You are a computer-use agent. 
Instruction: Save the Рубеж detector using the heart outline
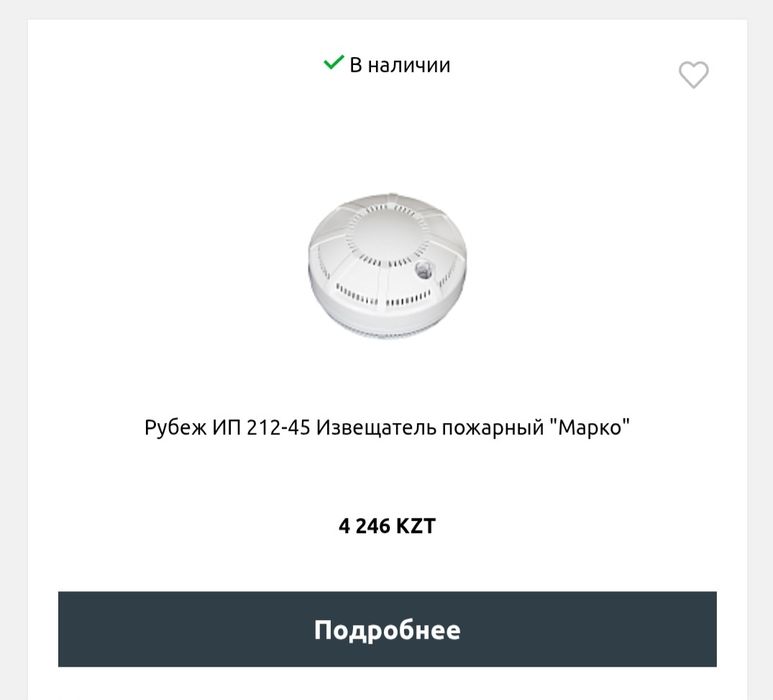click(x=693, y=75)
